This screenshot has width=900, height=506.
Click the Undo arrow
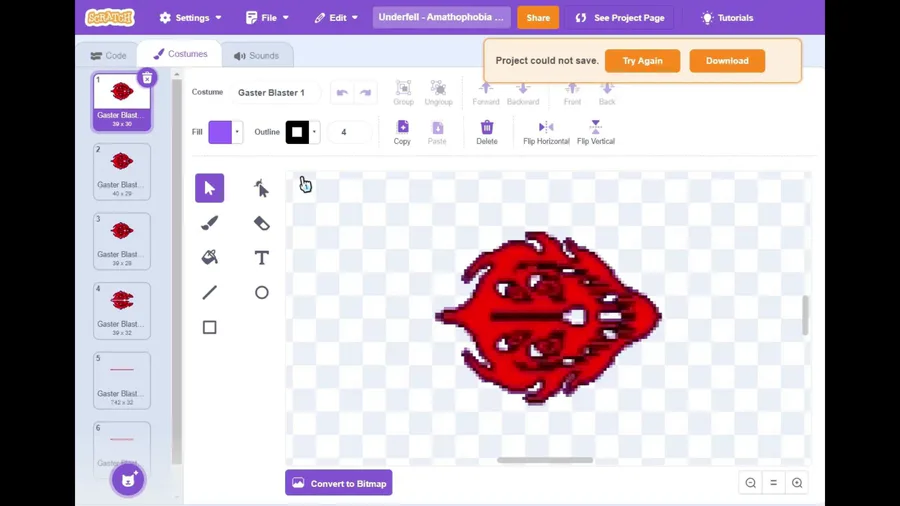[x=342, y=92]
